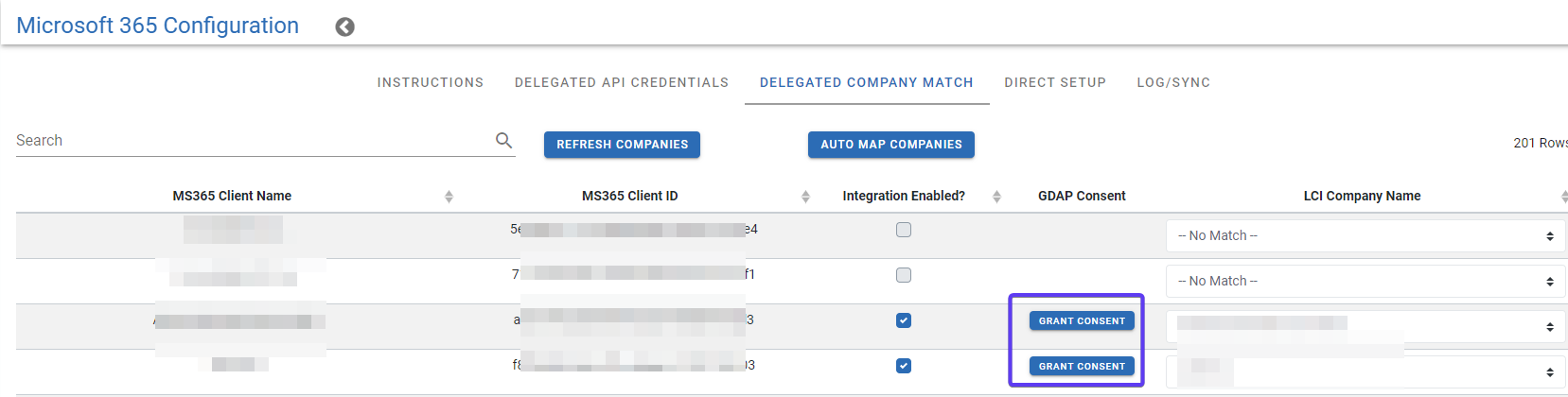Uncheck integration for client ID starting f8

coord(904,366)
